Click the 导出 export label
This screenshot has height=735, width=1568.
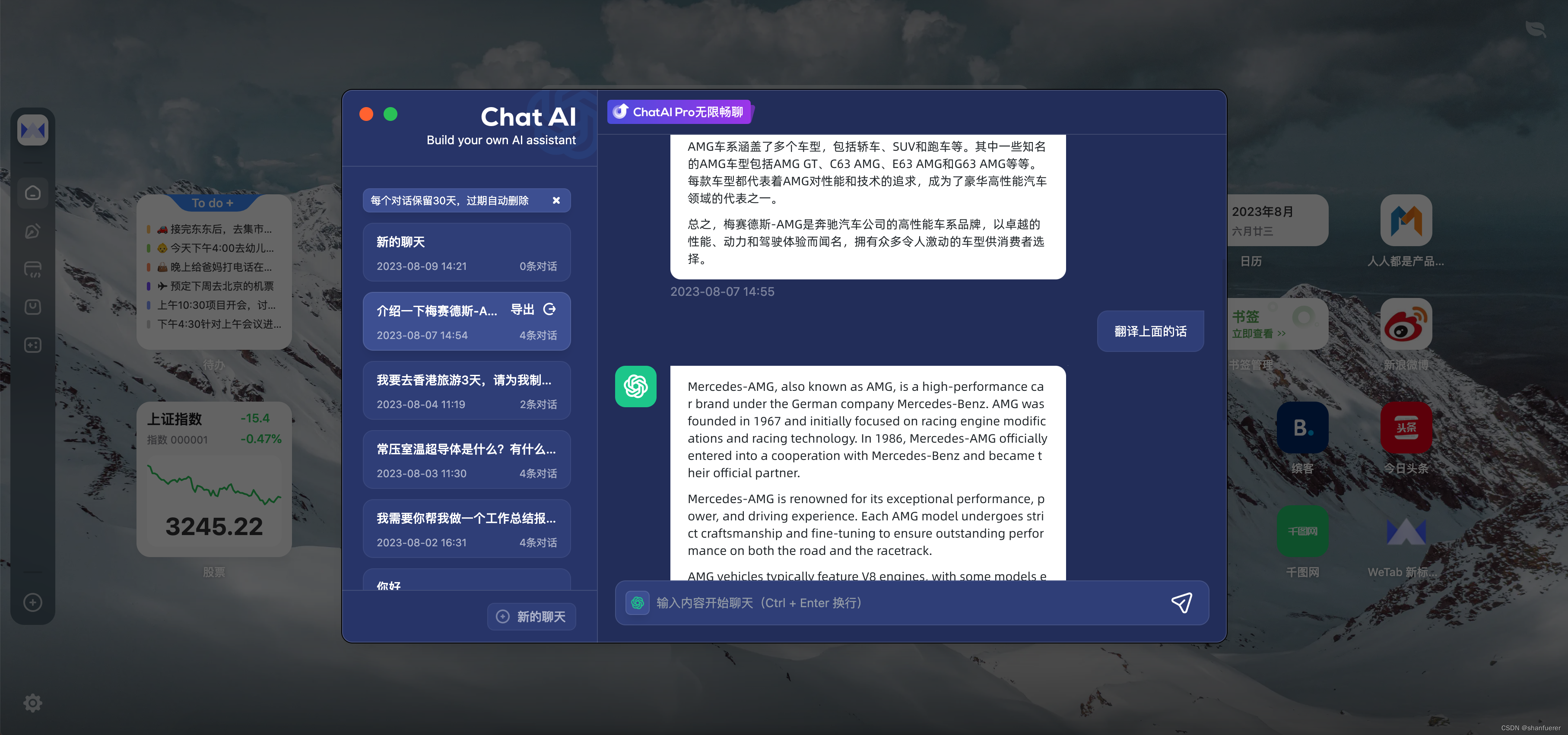click(x=522, y=309)
